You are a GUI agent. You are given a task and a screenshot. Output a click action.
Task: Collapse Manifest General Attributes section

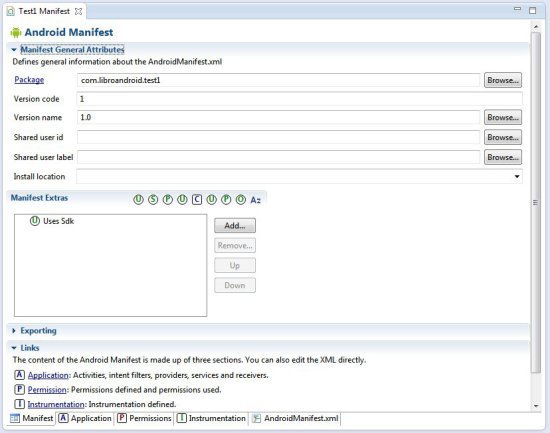coord(14,50)
